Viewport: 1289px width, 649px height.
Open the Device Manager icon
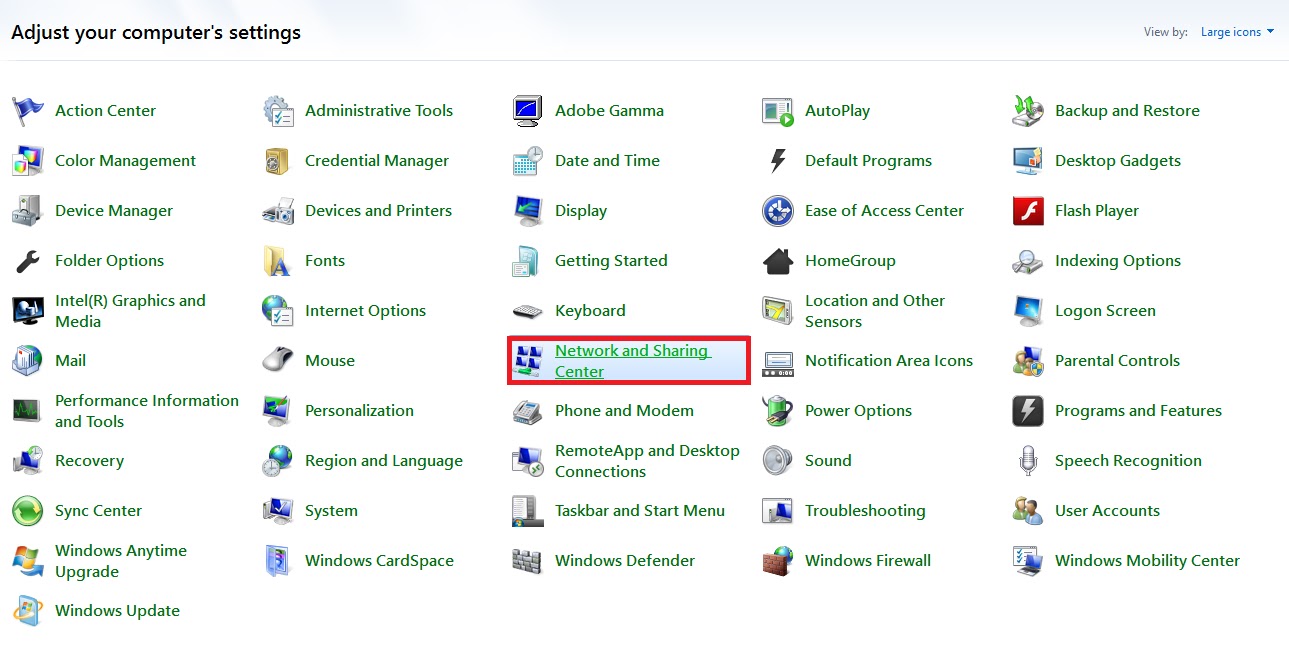point(28,211)
